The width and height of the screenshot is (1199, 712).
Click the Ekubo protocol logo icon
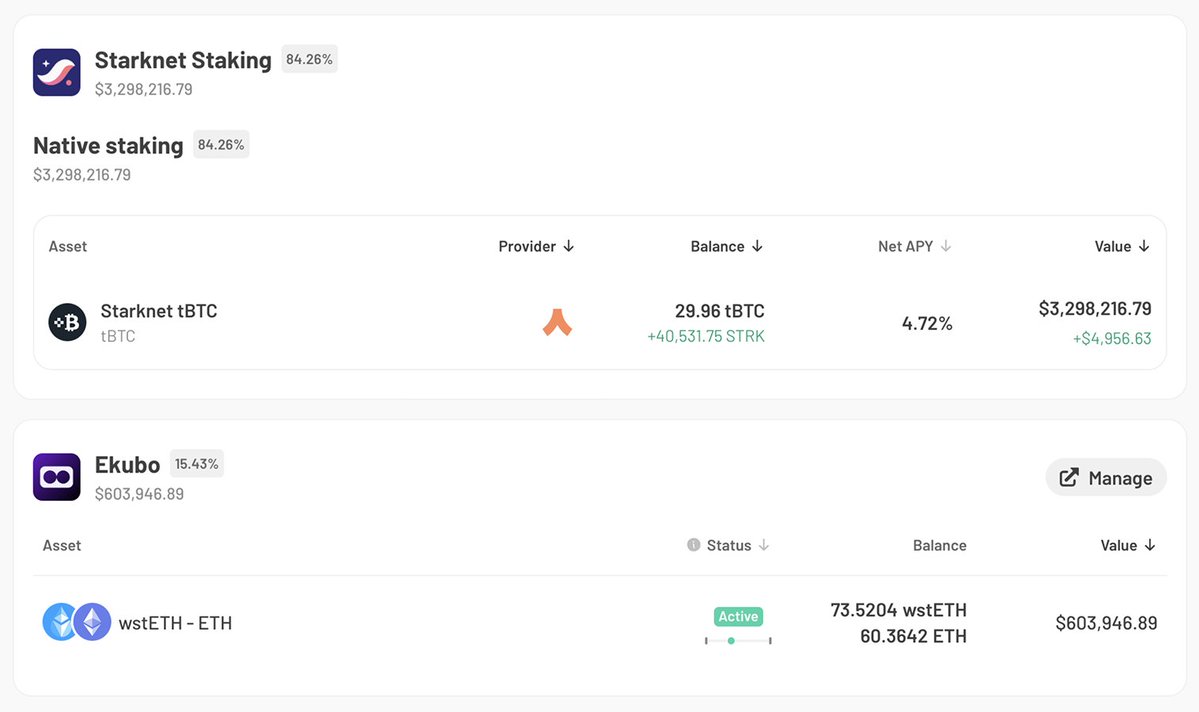[57, 477]
